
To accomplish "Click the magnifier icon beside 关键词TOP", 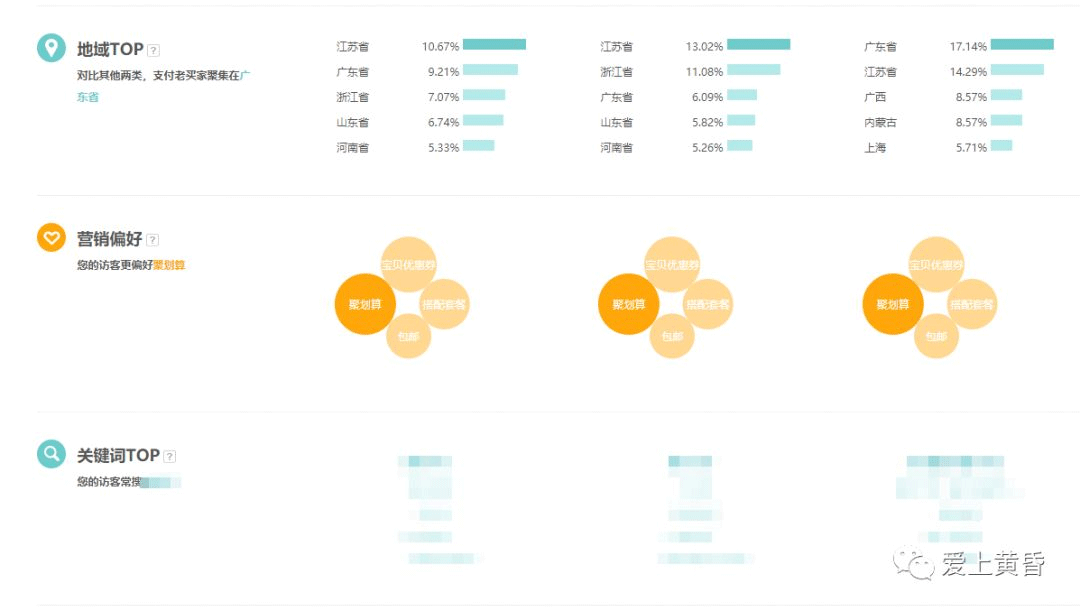I will (51, 454).
